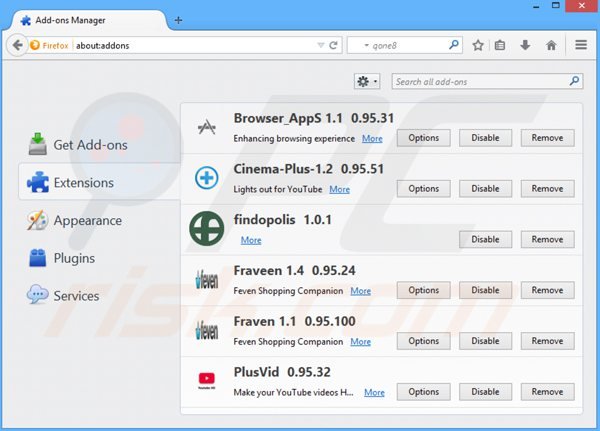Open More link for Fraveen 1.4
This screenshot has width=600, height=431.
(360, 291)
